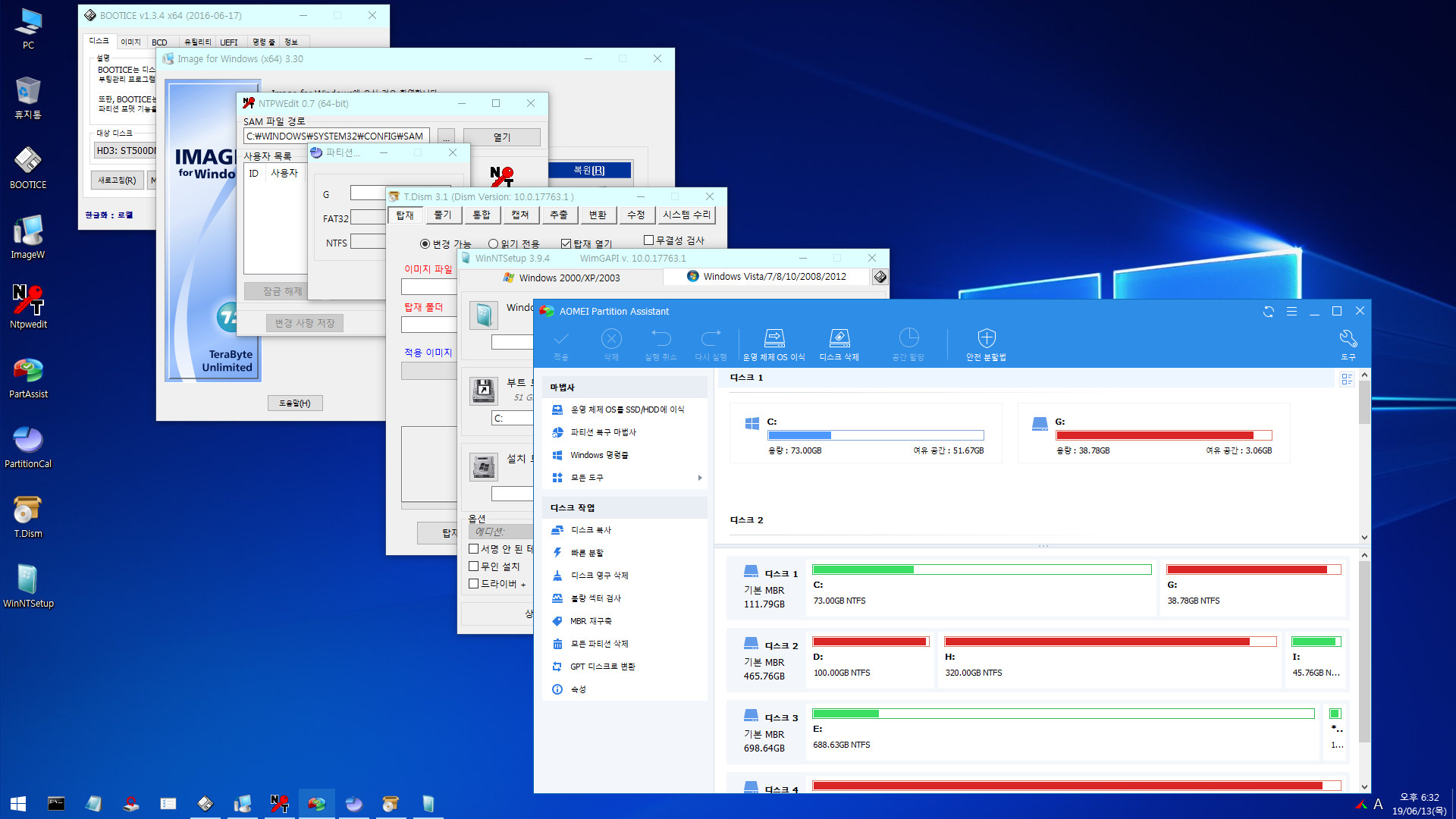This screenshot has width=1456, height=819.
Task: Open the PC desktop icon
Action: [x=28, y=29]
